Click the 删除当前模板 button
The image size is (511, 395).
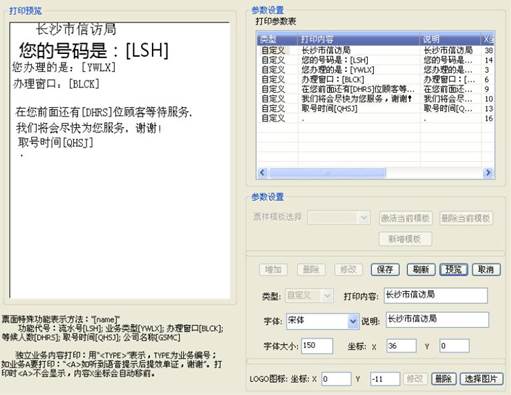(466, 218)
